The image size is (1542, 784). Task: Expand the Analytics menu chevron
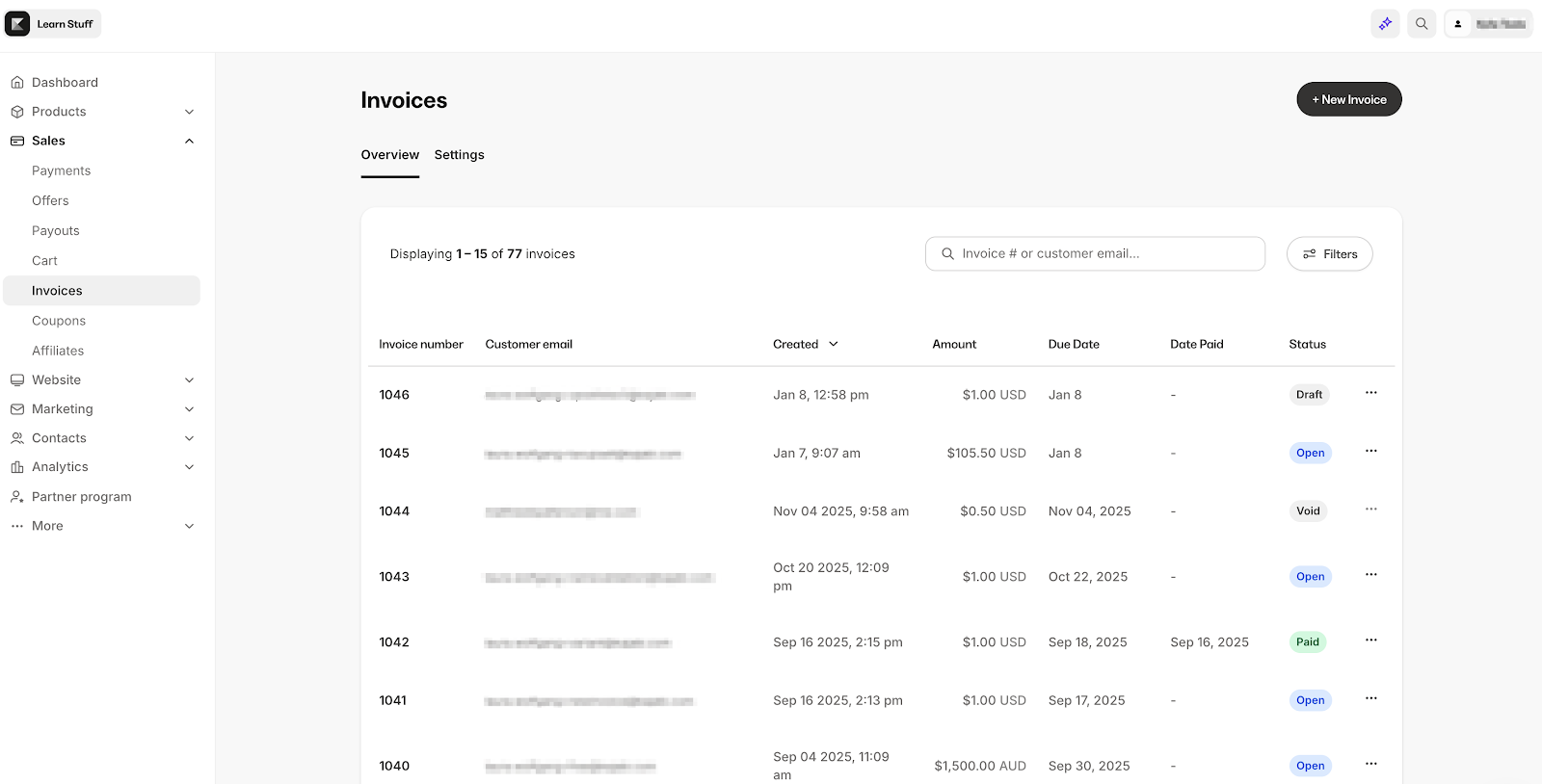189,466
